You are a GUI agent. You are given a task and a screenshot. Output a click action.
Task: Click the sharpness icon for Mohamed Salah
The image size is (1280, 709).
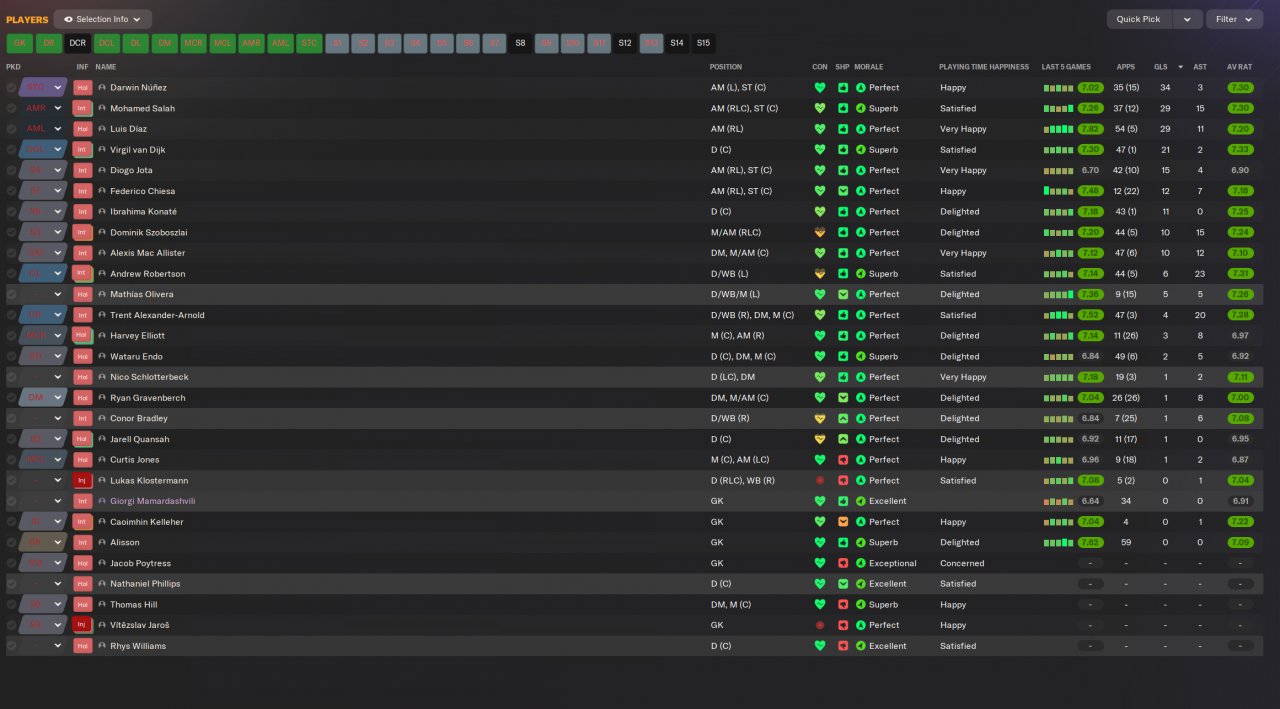(843, 108)
